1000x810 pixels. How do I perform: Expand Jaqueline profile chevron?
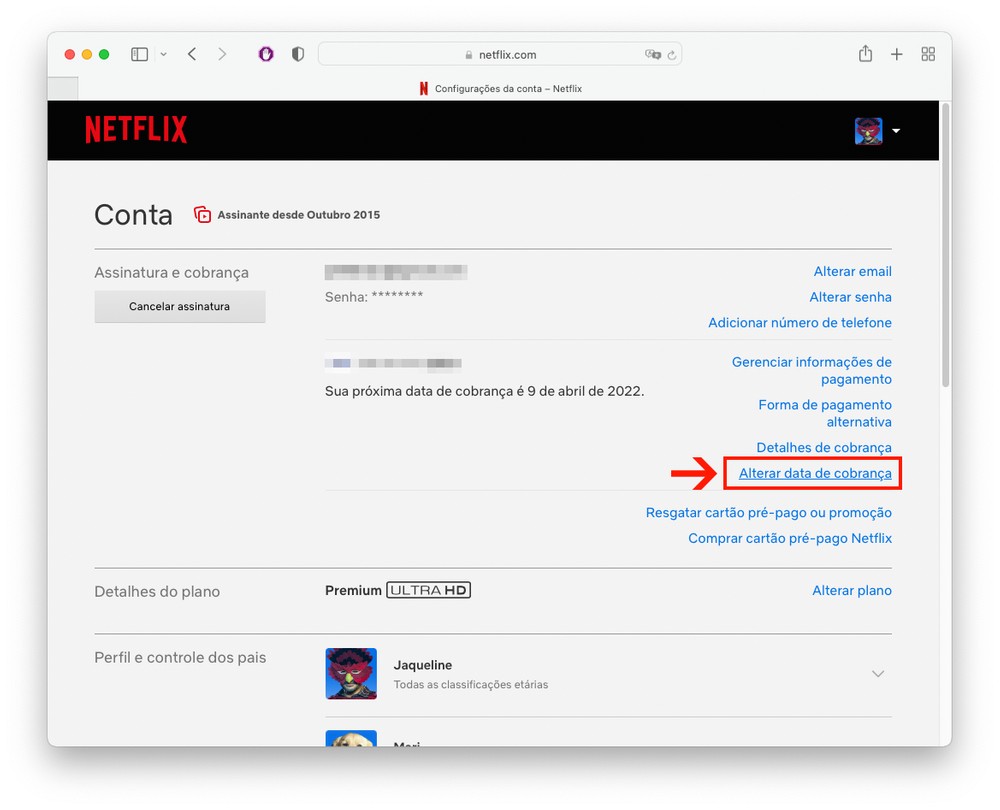[878, 674]
